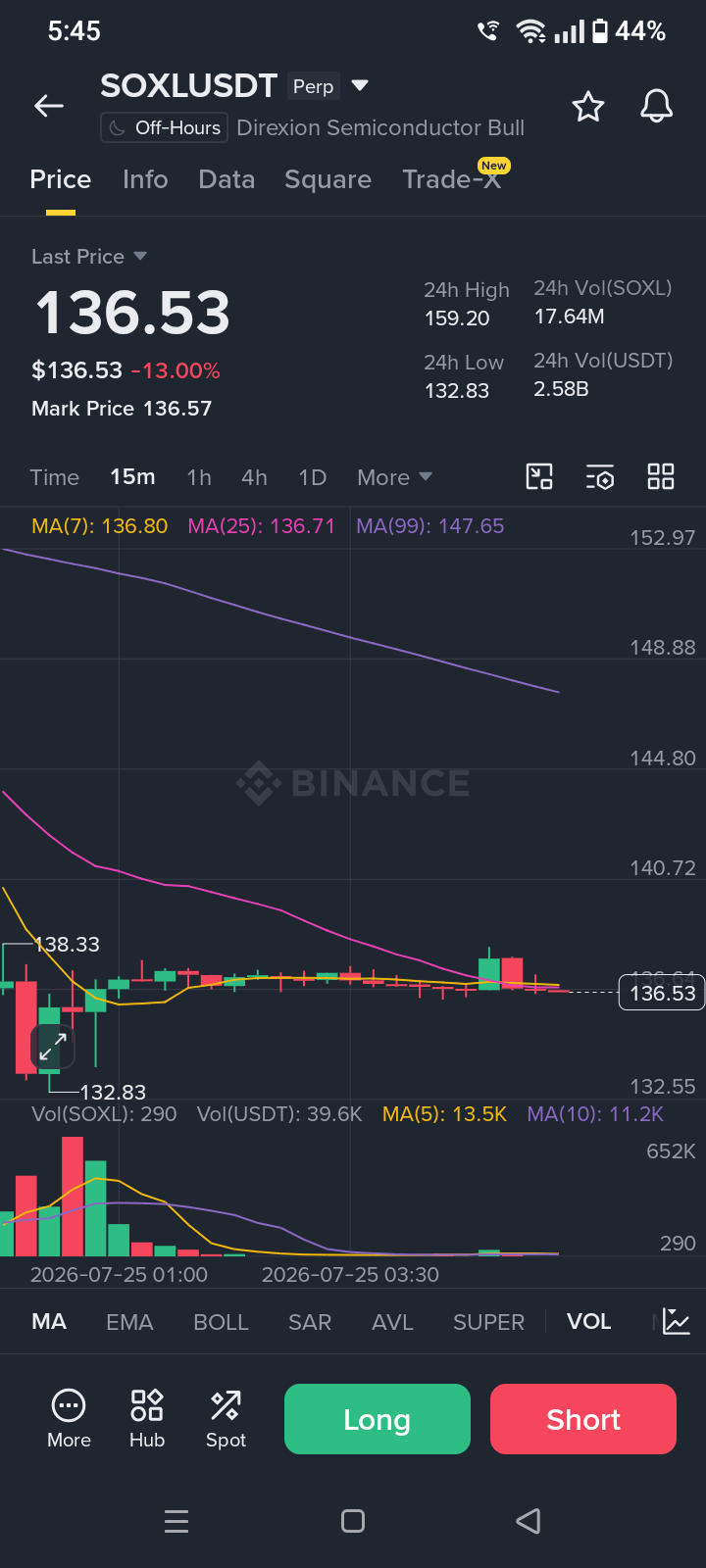
Task: Tap the 2026-07-25 03:30 time label
Action: tap(350, 1275)
